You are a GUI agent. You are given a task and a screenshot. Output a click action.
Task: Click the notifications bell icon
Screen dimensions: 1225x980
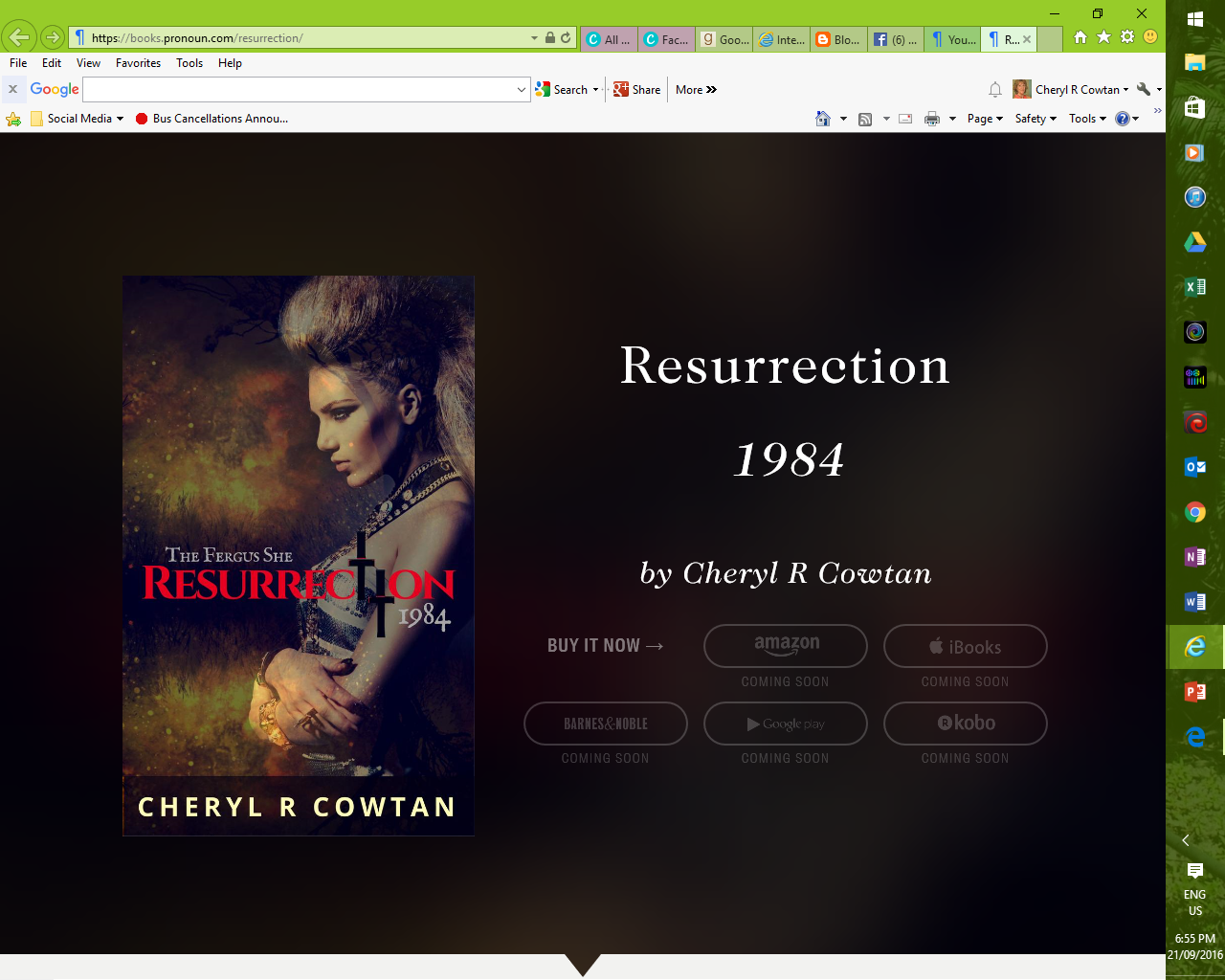coord(995,89)
